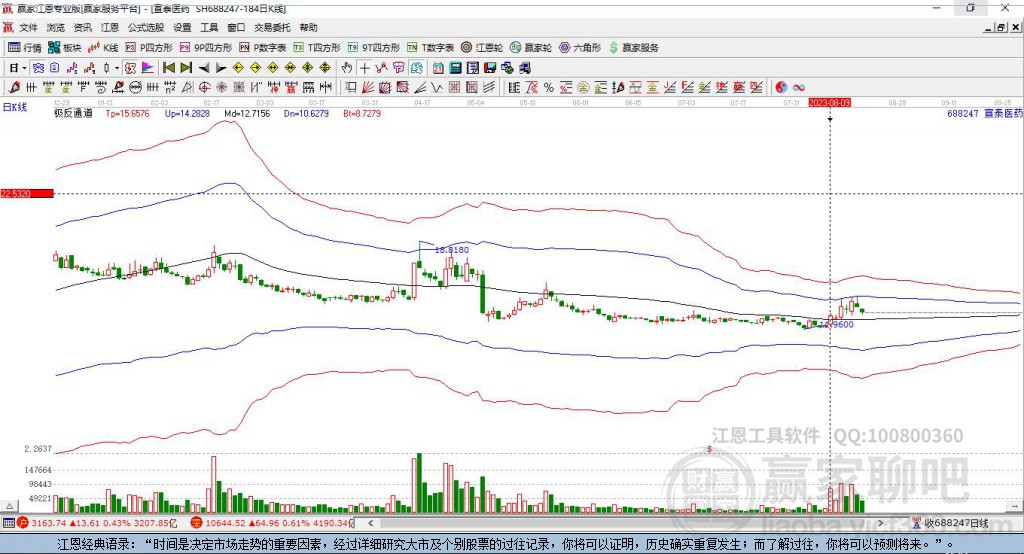Click the Md=12.7156 indicator value
This screenshot has height=554, width=1024.
click(x=247, y=114)
